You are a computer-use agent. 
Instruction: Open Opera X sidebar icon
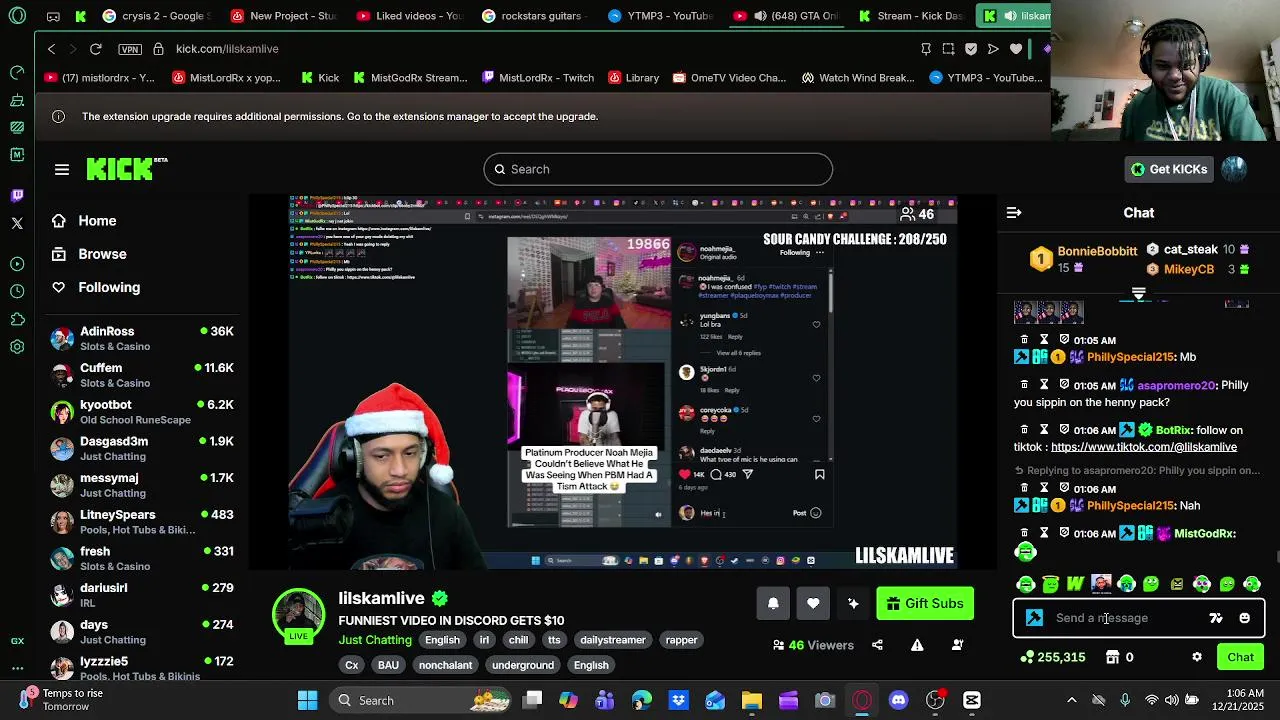tap(17, 223)
